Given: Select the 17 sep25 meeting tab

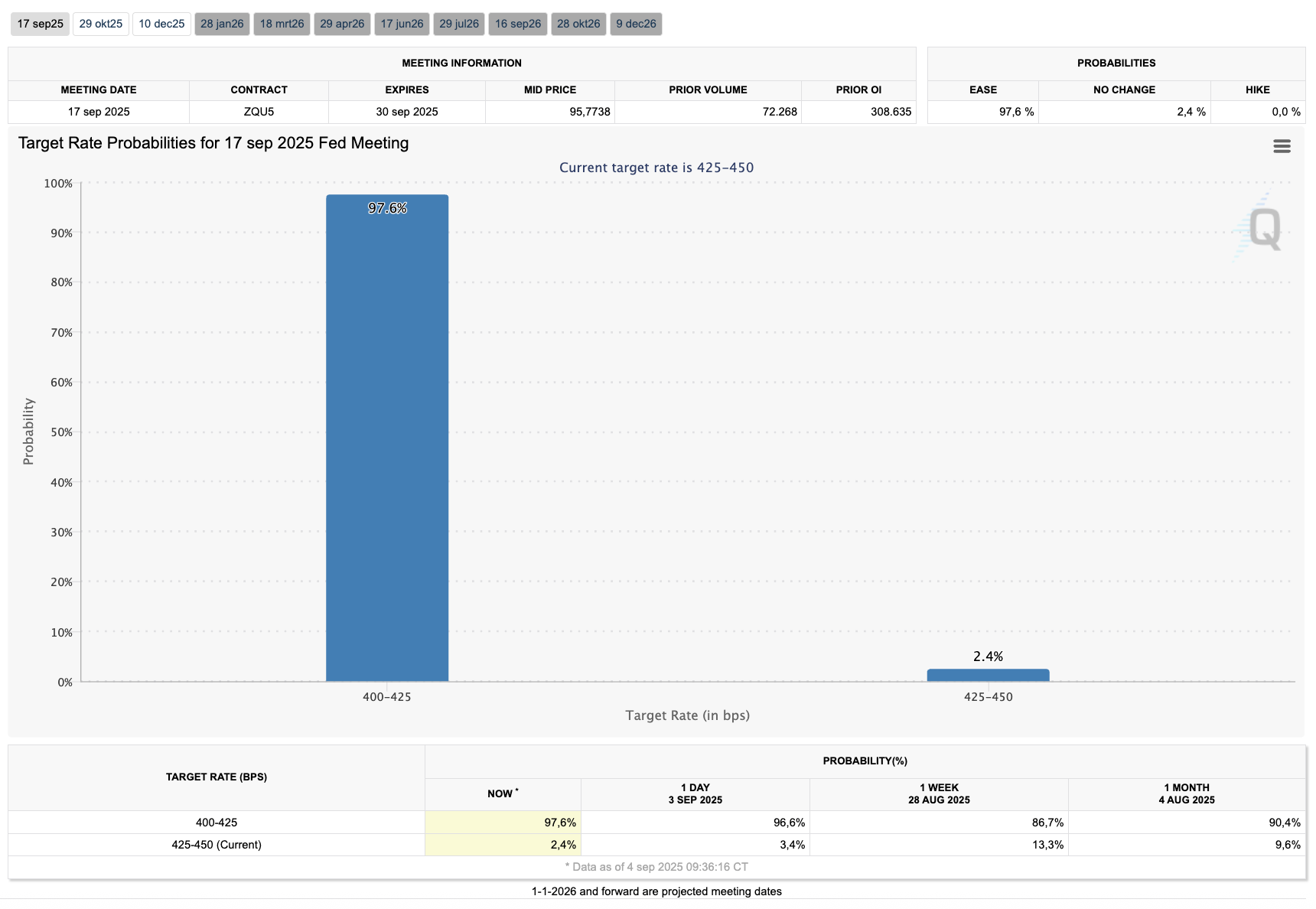Looking at the screenshot, I should [40, 24].
